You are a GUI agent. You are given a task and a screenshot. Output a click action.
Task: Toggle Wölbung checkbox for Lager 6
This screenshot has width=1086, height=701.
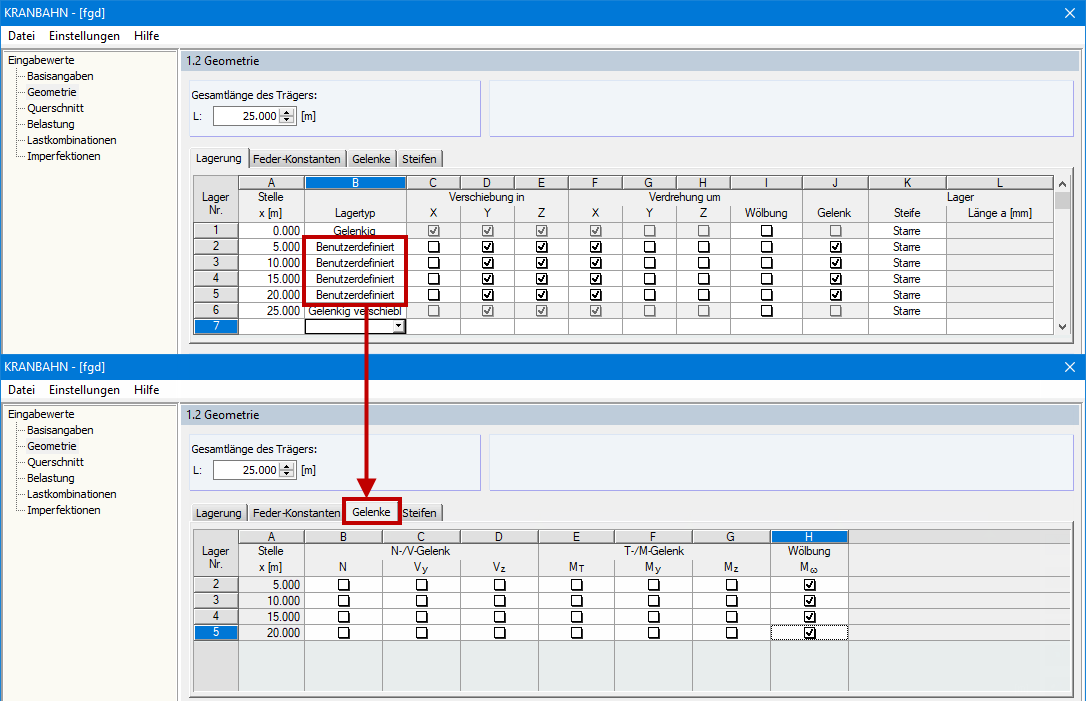pos(767,311)
